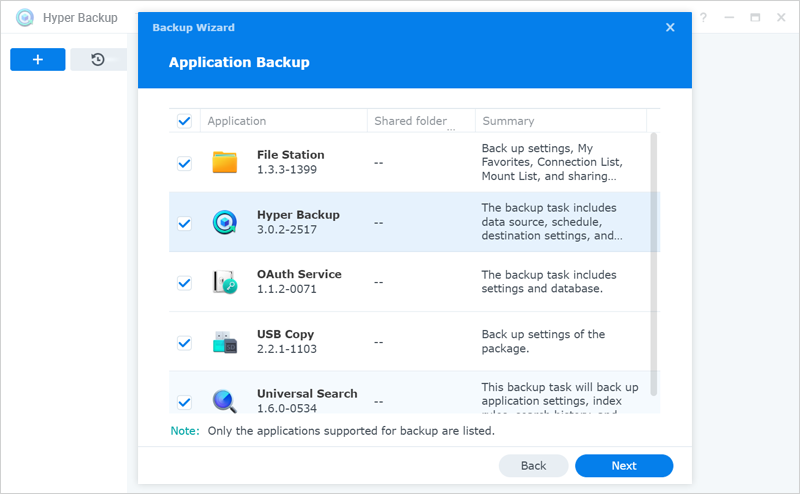Click version text 3.0.2-2517

coord(287,230)
